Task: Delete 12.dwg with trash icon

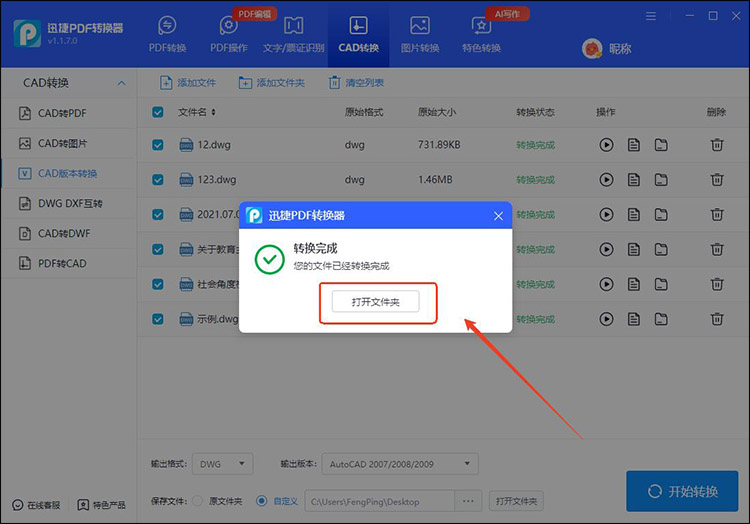Action: click(x=717, y=145)
